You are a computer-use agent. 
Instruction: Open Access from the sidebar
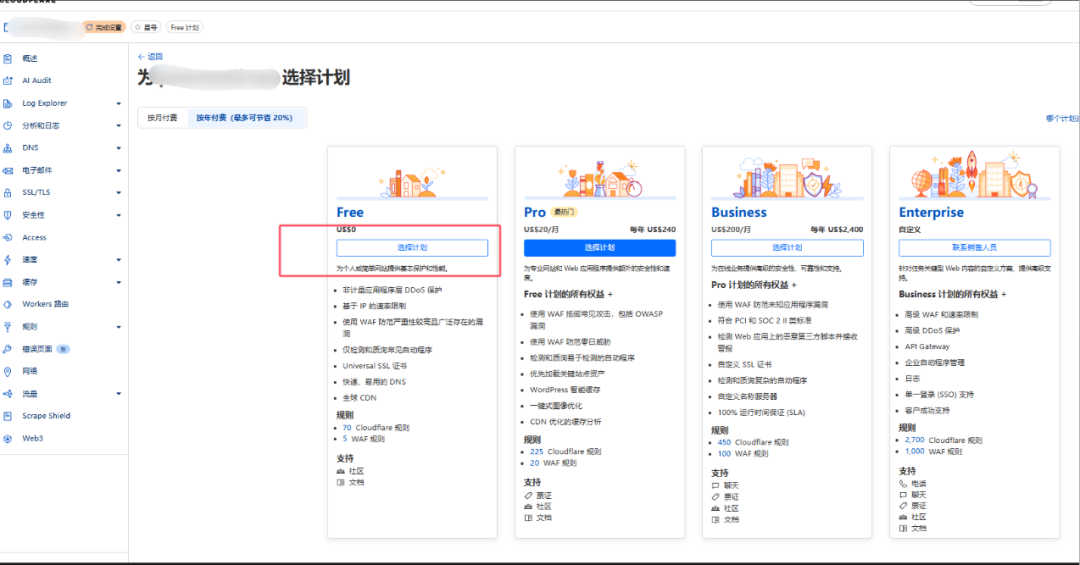coord(34,238)
